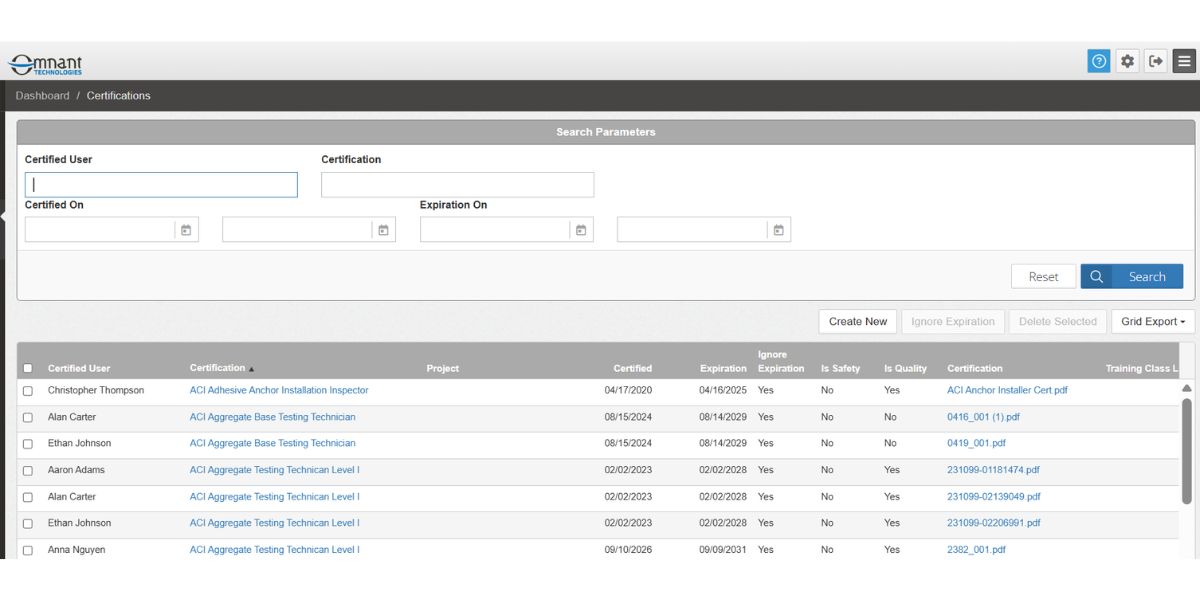Image resolution: width=1200 pixels, height=600 pixels.
Task: Sort by Ignore Expiration column header
Action: [x=781, y=361]
